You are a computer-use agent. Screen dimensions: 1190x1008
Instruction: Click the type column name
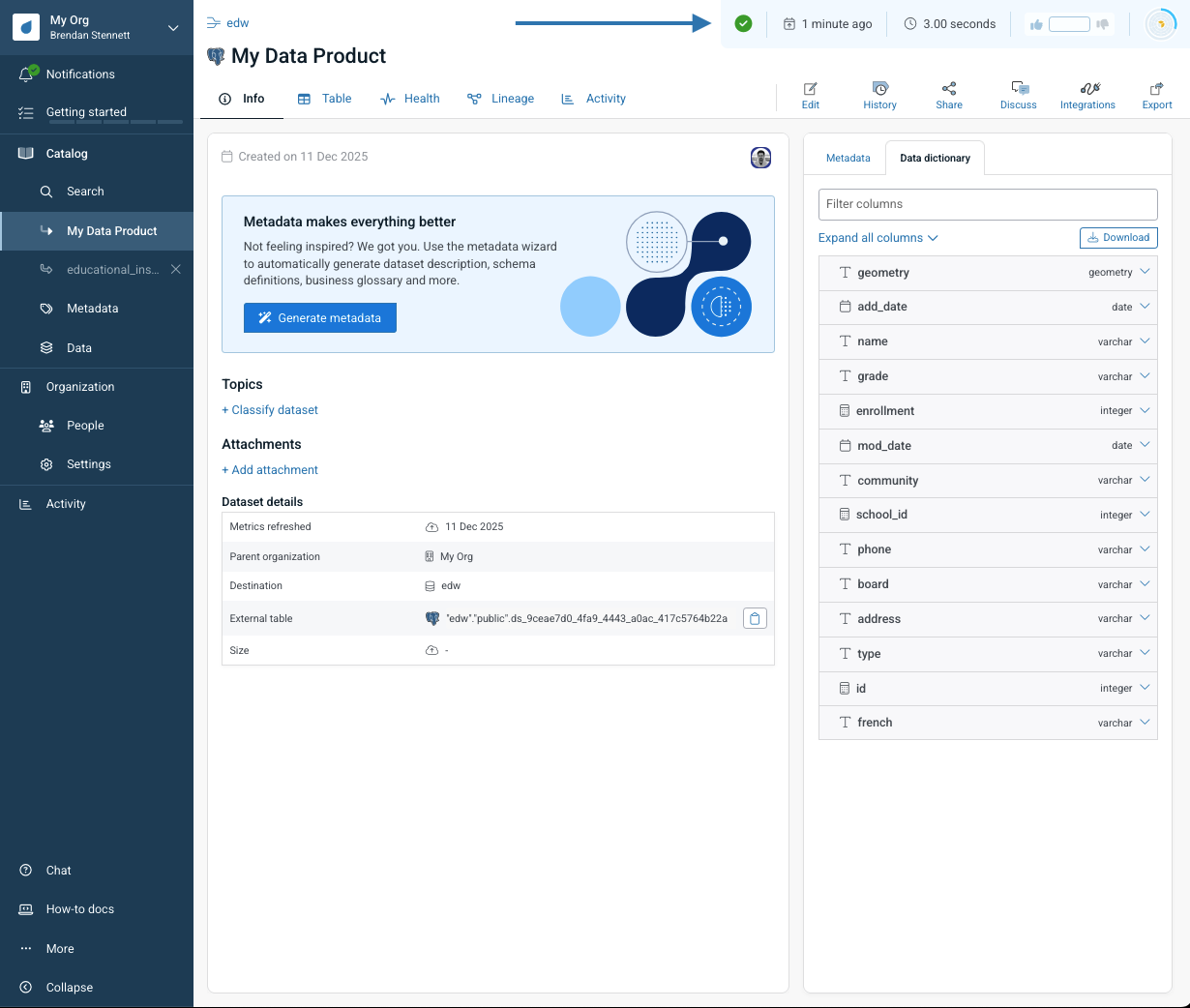pyautogui.click(x=869, y=654)
